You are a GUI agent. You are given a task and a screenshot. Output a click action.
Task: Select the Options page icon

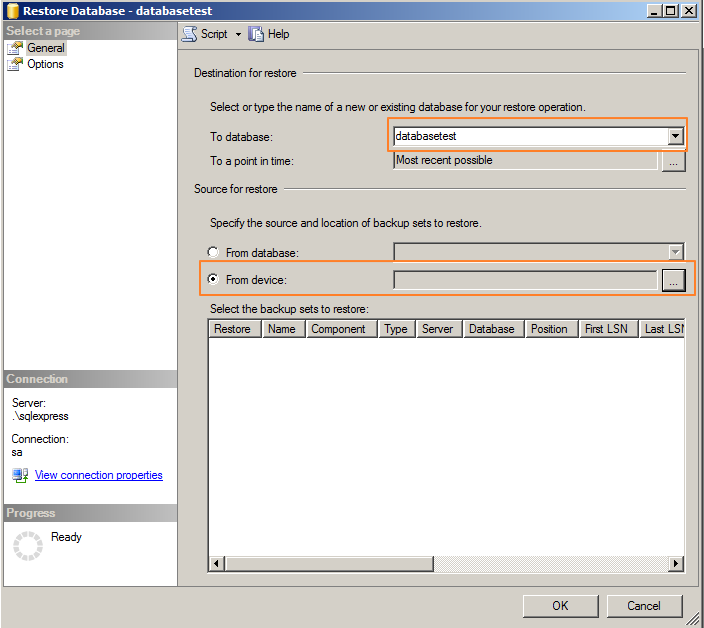[15, 64]
